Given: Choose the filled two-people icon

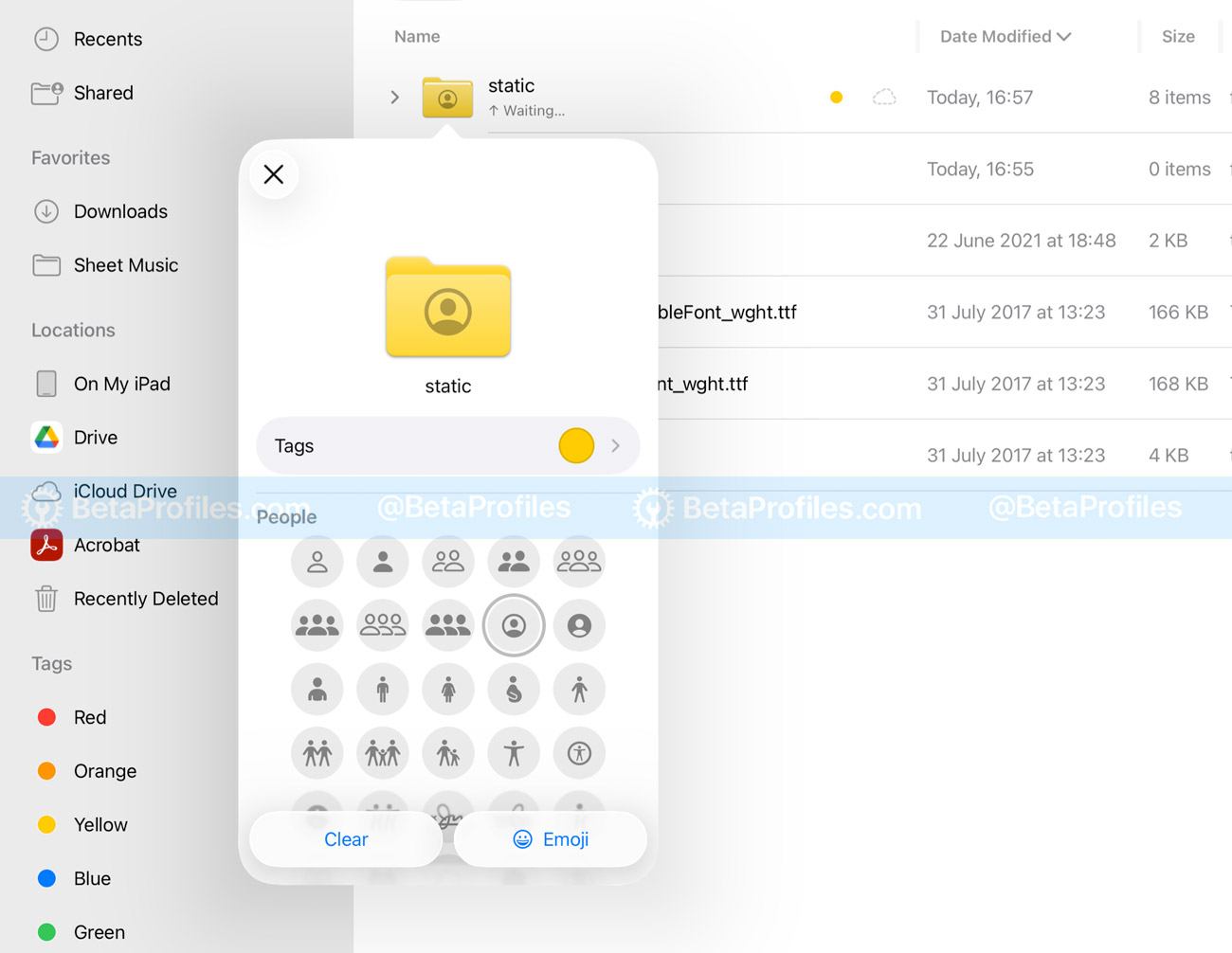Looking at the screenshot, I should pos(514,562).
